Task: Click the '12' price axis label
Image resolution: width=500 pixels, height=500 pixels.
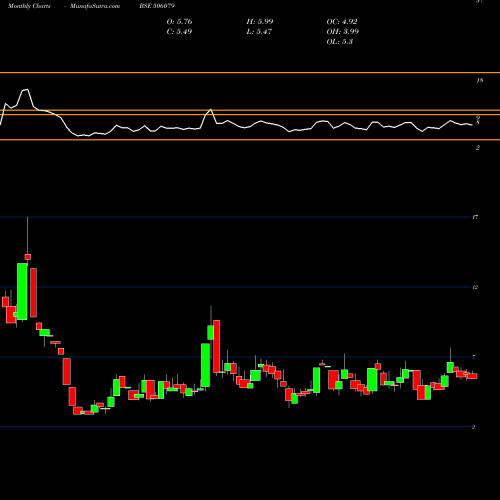Action: 475,287
